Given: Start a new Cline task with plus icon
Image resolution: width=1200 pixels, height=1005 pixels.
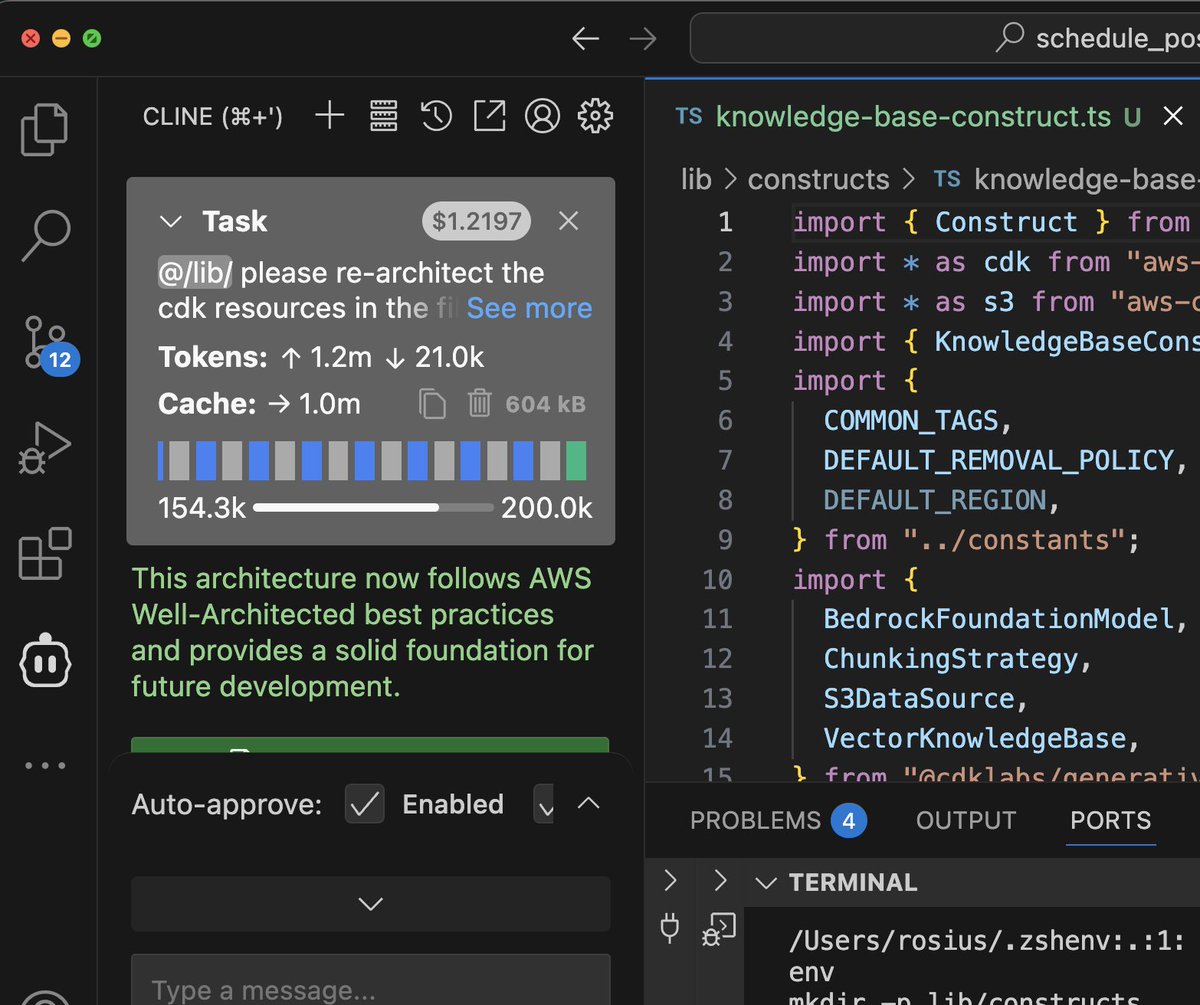Looking at the screenshot, I should click(329, 116).
